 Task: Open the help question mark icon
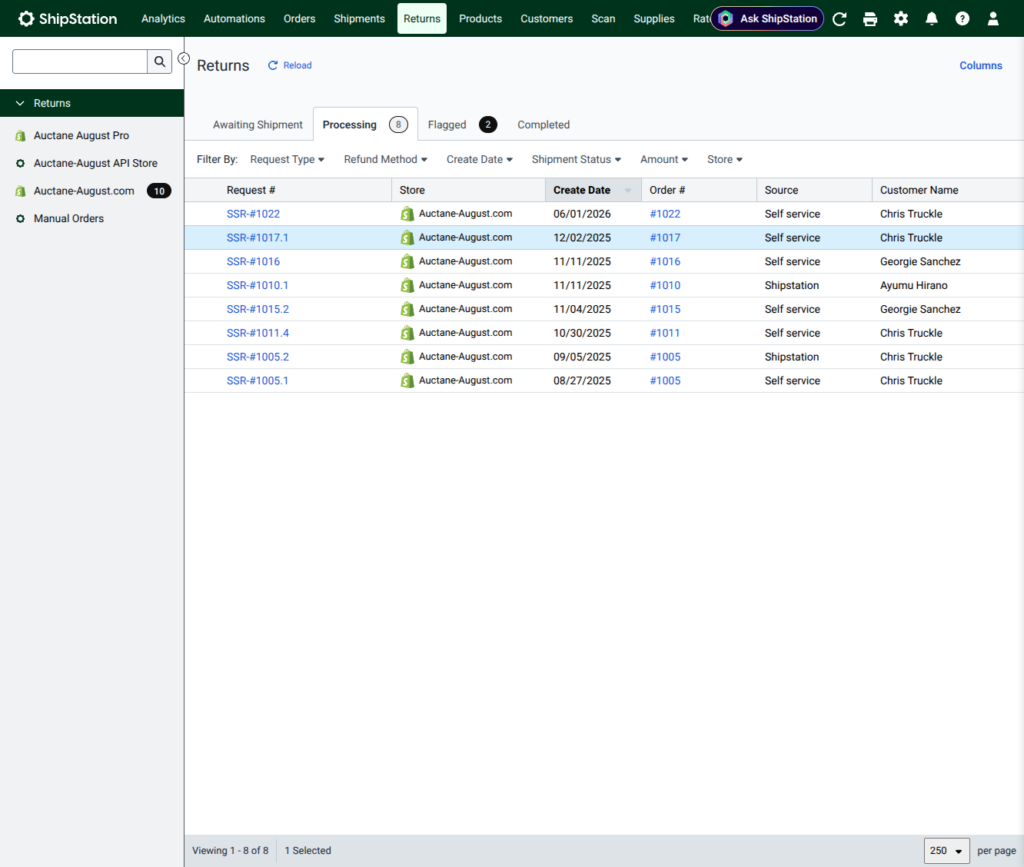pos(962,18)
